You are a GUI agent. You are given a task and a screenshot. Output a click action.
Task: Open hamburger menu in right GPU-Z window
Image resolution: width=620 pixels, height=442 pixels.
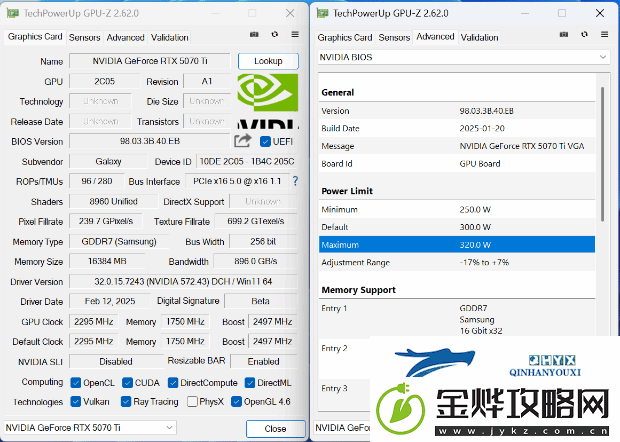604,35
